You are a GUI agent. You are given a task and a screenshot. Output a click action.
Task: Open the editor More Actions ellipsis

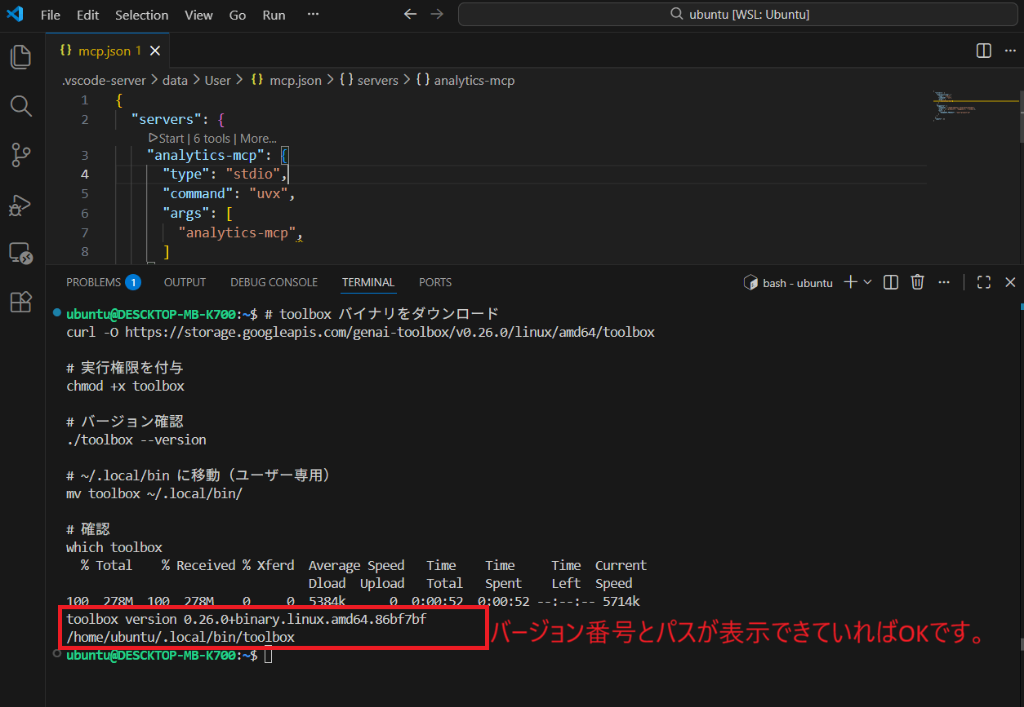click(x=1010, y=51)
